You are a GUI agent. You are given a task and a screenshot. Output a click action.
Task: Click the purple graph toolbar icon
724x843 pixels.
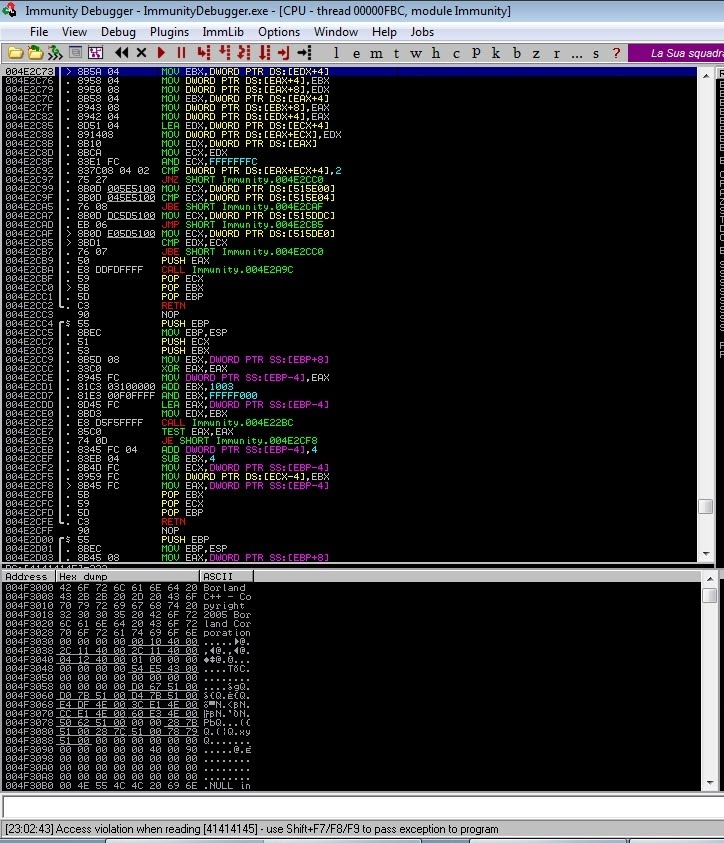click(x=95, y=53)
